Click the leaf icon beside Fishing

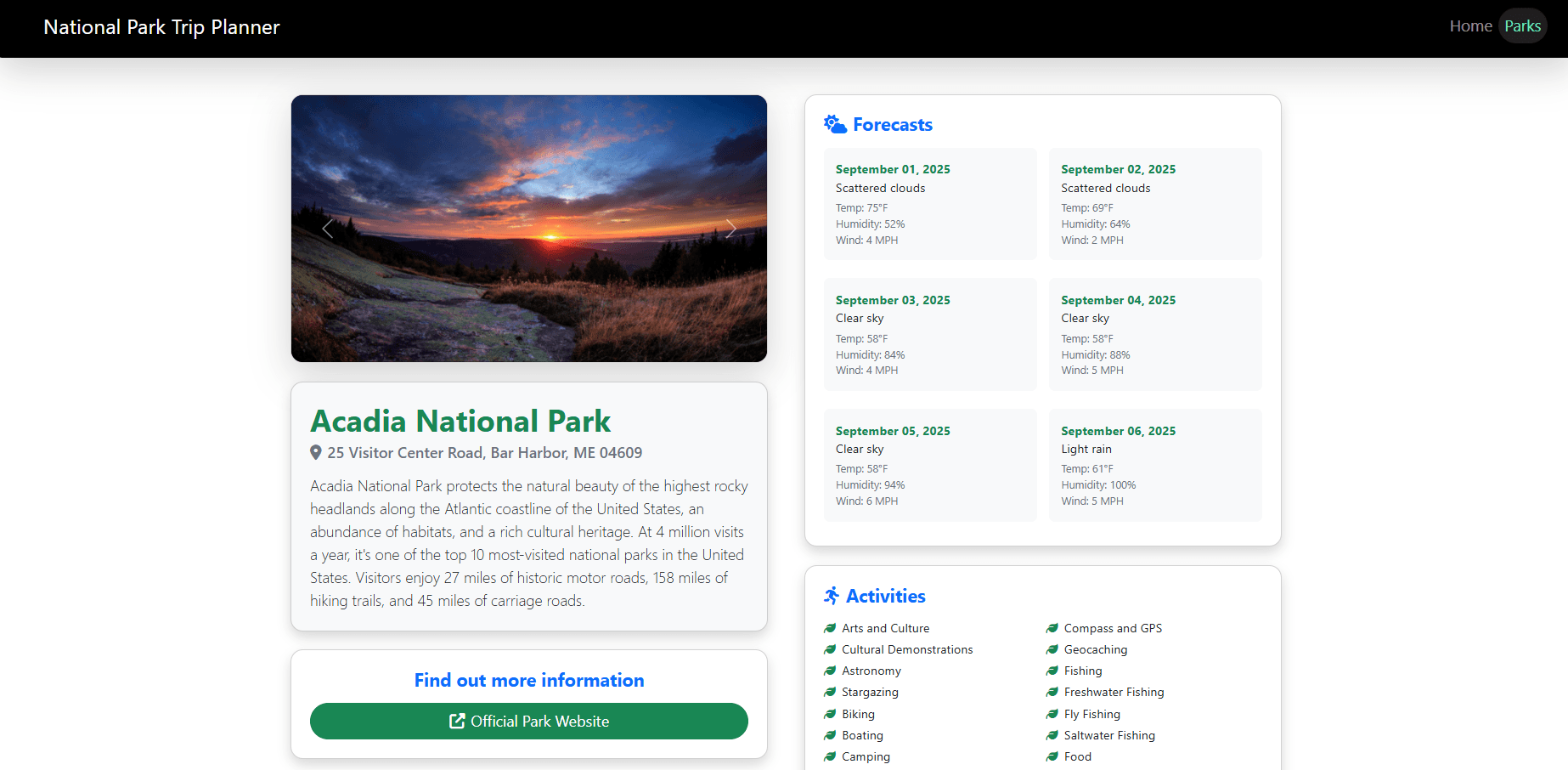pos(1052,671)
